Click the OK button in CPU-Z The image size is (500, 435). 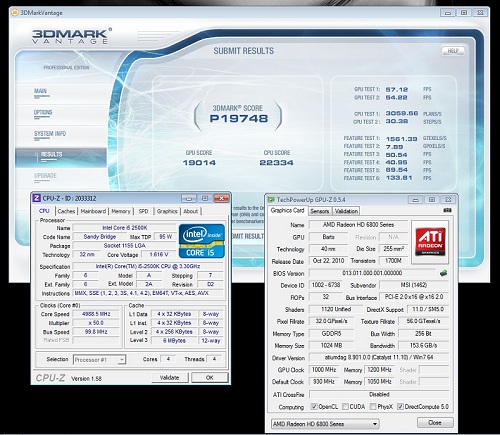point(209,378)
